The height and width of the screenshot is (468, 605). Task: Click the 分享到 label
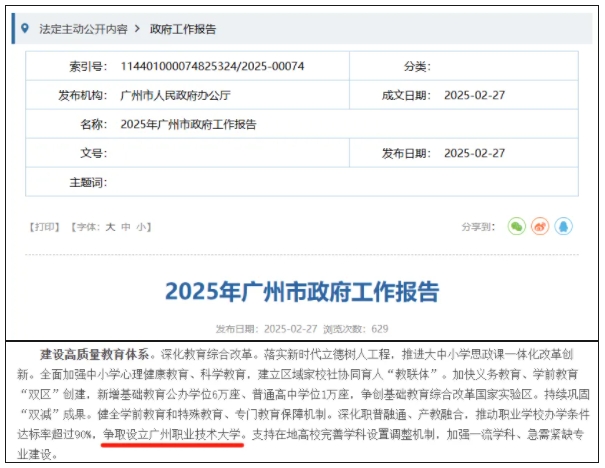[478, 227]
